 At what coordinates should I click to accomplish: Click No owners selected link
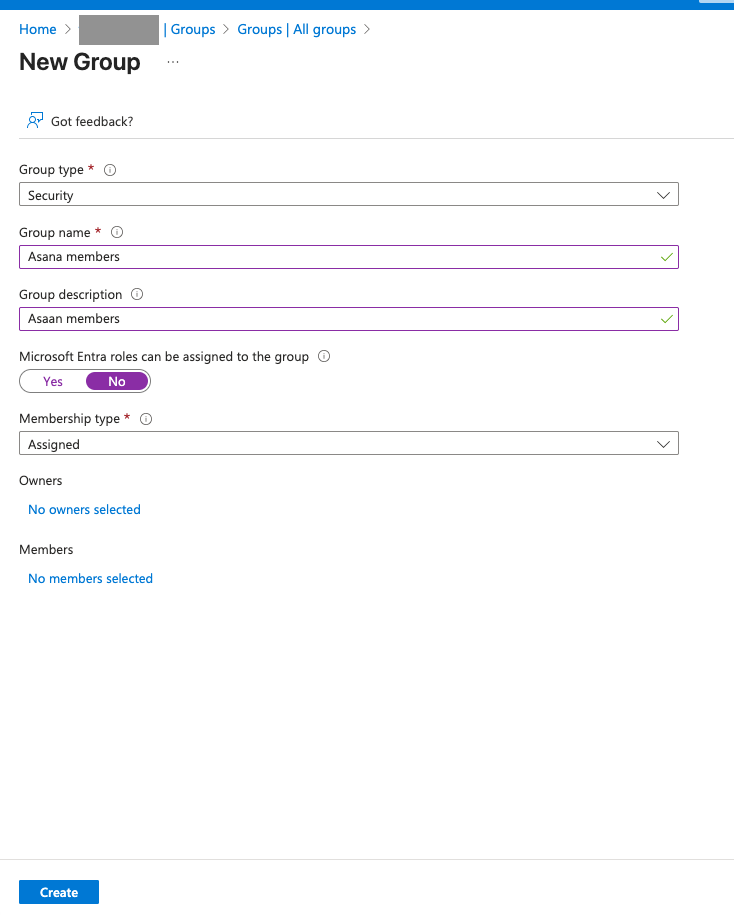[84, 510]
